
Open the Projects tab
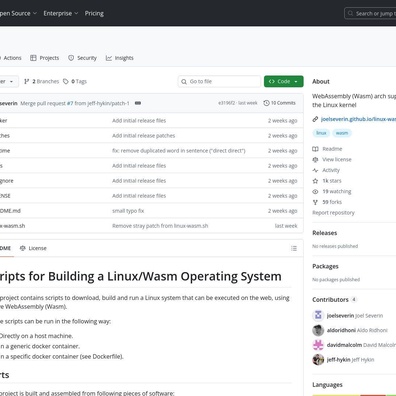[44, 58]
